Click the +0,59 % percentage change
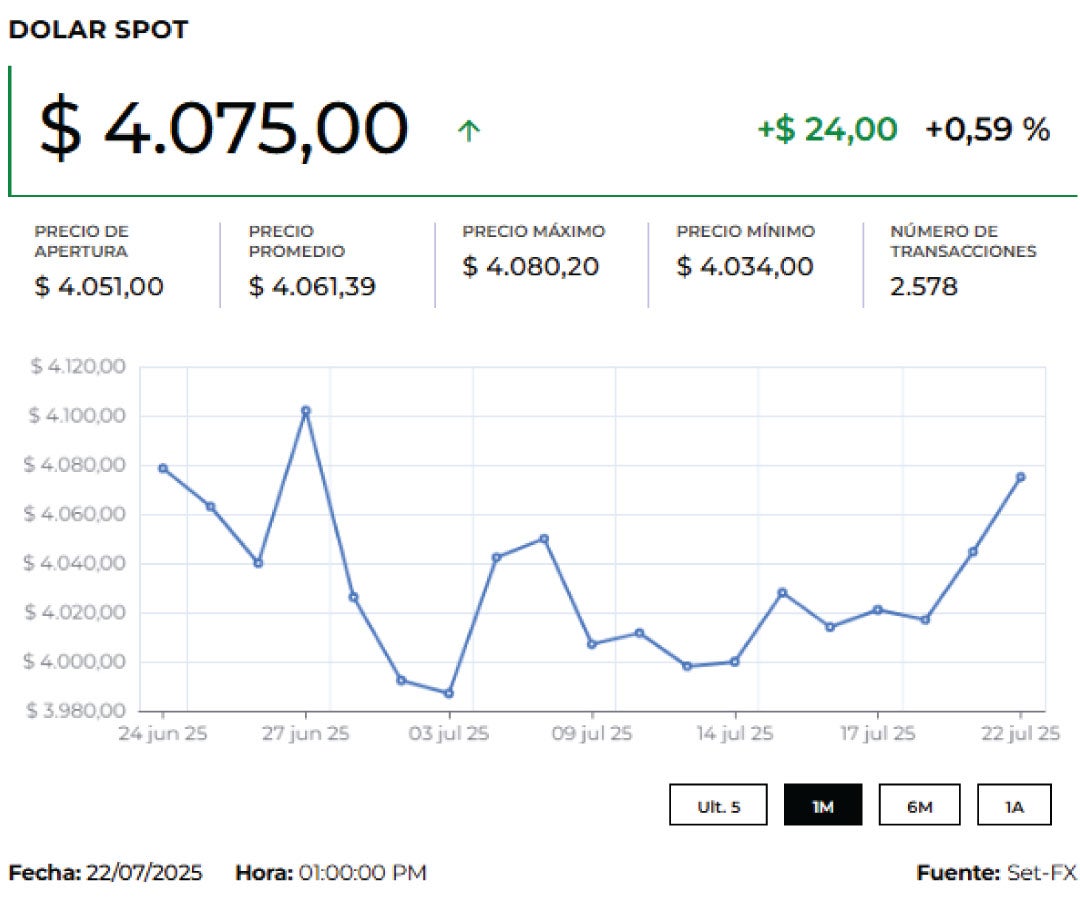1080x900 pixels. 987,129
